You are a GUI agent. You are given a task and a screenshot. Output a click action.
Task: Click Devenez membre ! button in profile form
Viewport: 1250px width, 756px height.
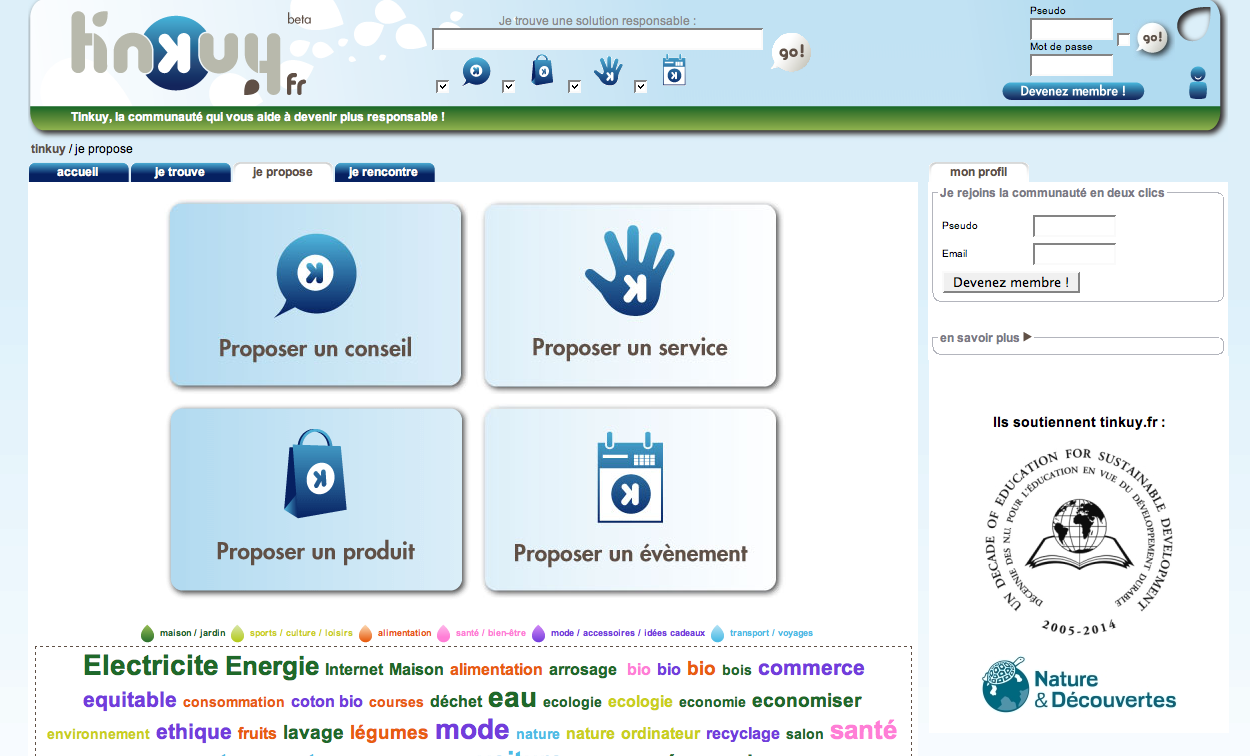1011,282
